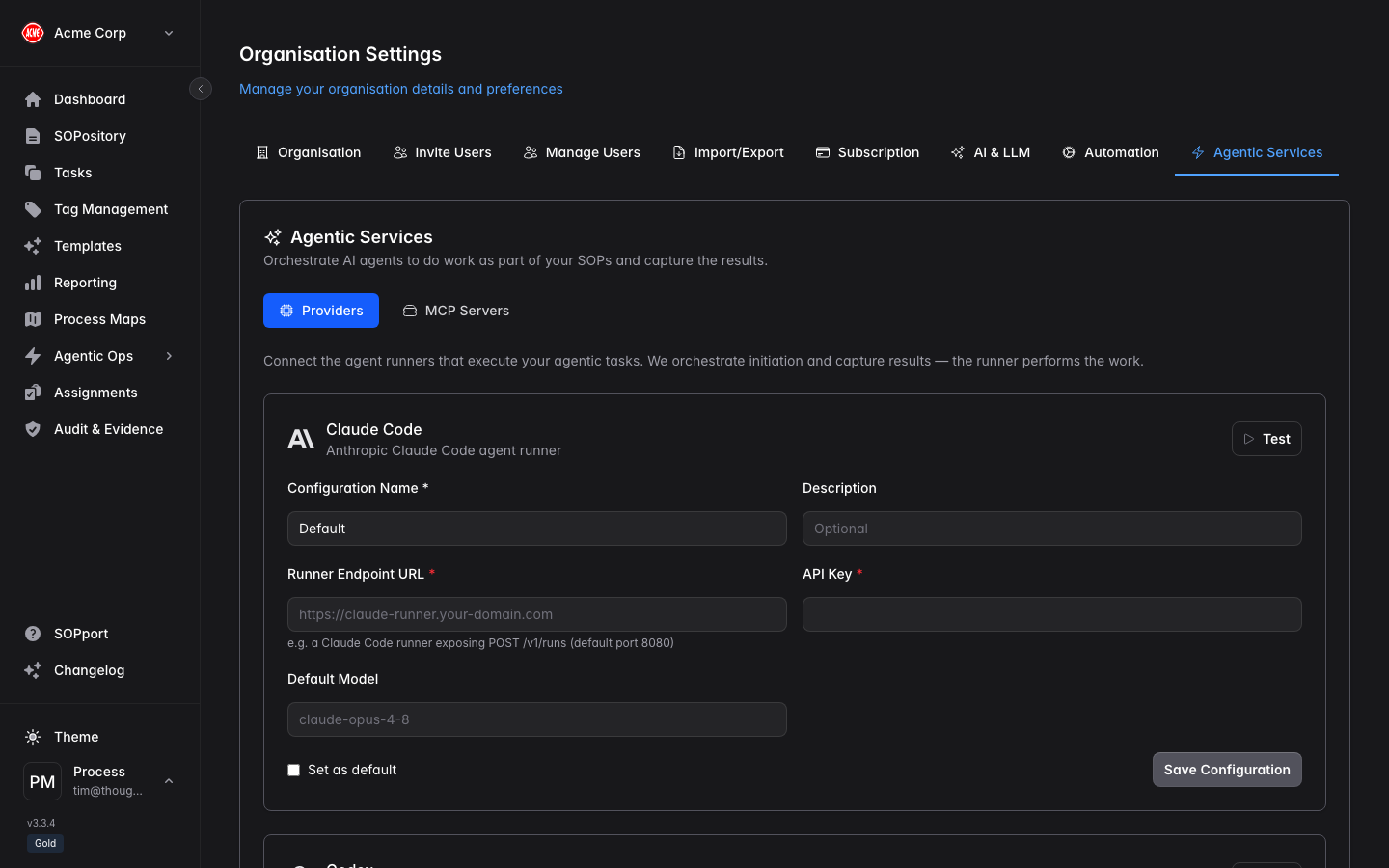Click the Templates sparkle icon

(x=33, y=246)
